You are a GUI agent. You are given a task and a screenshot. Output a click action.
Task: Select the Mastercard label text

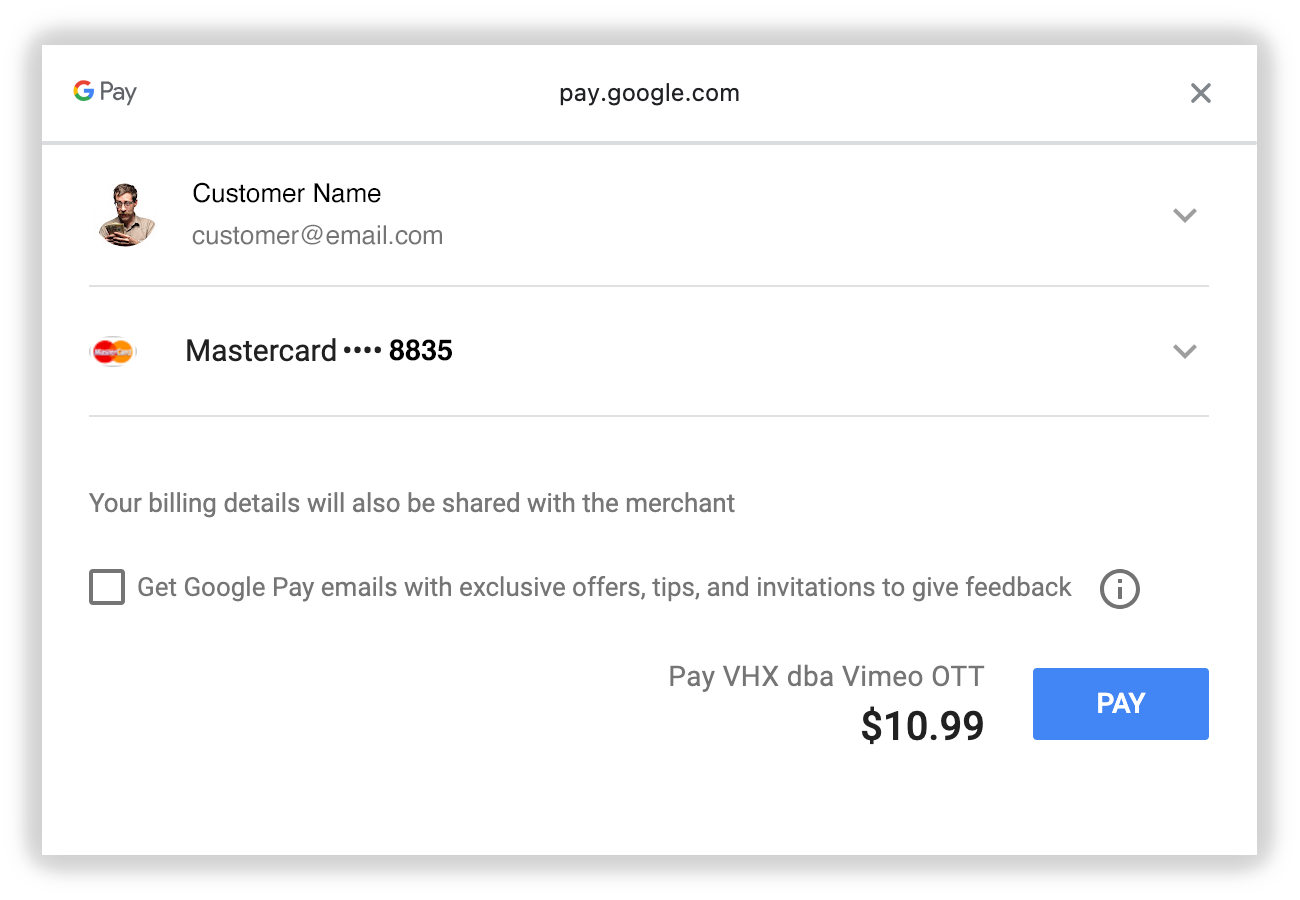(261, 351)
